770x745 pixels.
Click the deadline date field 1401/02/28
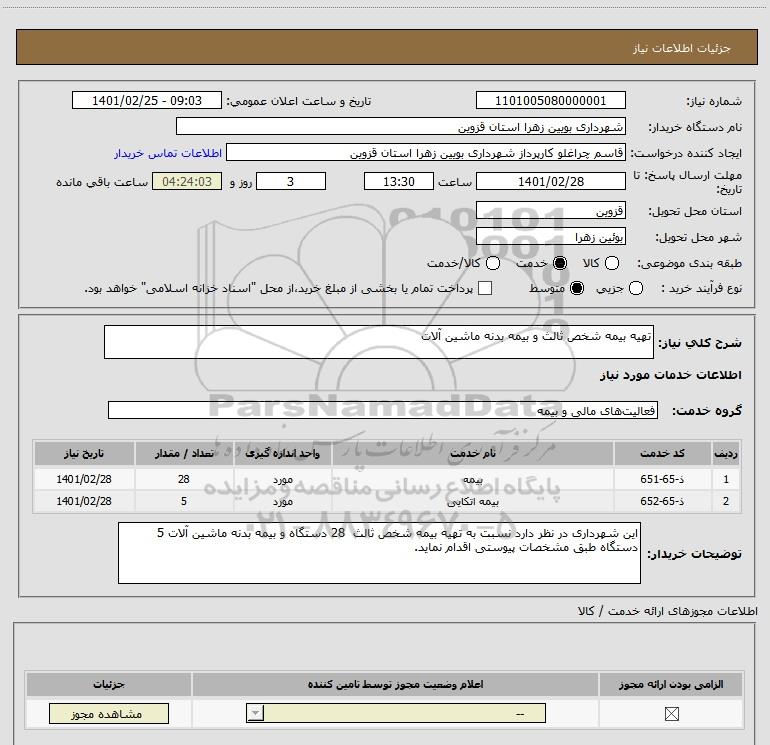pos(550,181)
